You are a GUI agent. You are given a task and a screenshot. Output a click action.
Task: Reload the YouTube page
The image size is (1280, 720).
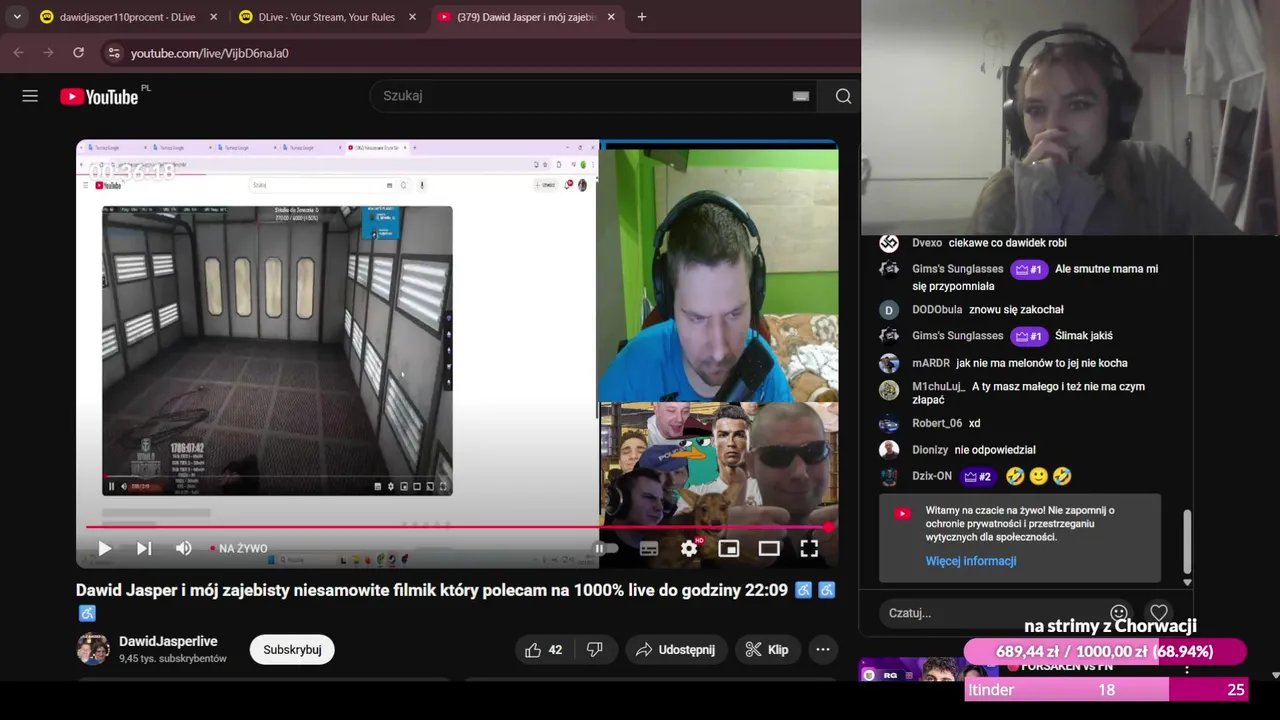point(78,53)
